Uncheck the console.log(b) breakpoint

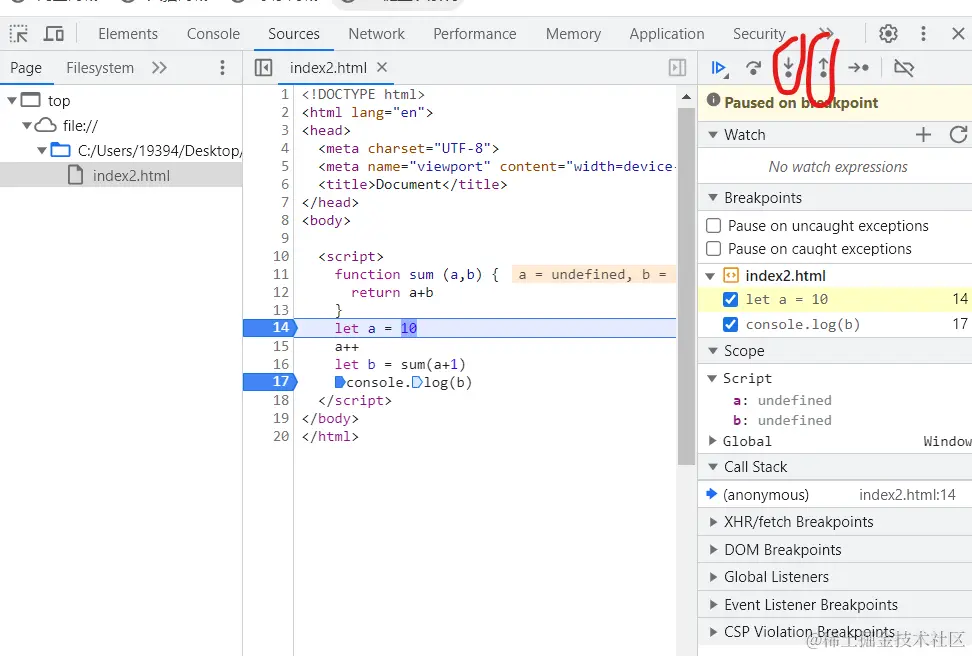click(730, 324)
